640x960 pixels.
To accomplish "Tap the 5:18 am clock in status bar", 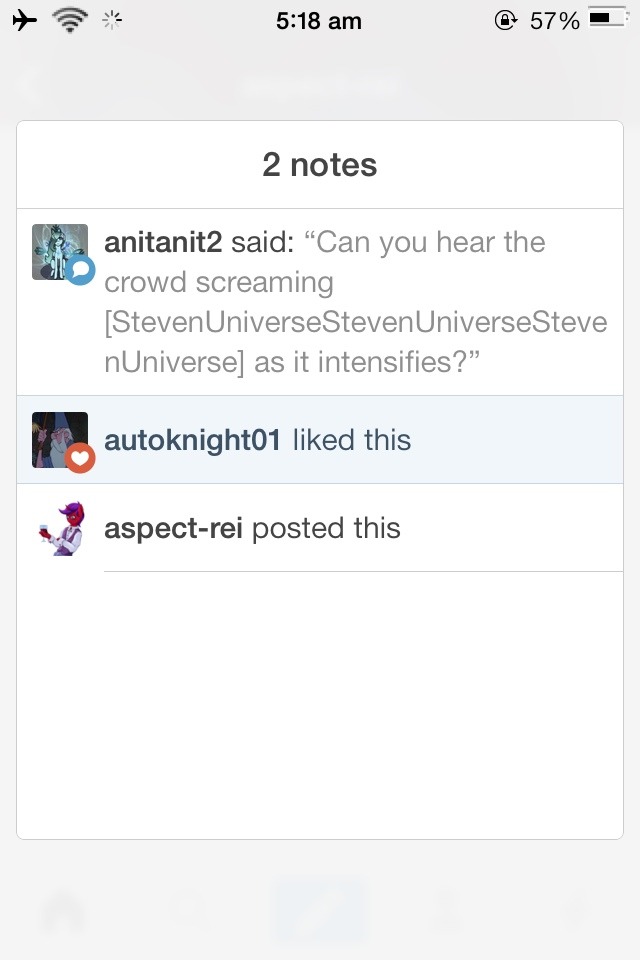I will [318, 21].
